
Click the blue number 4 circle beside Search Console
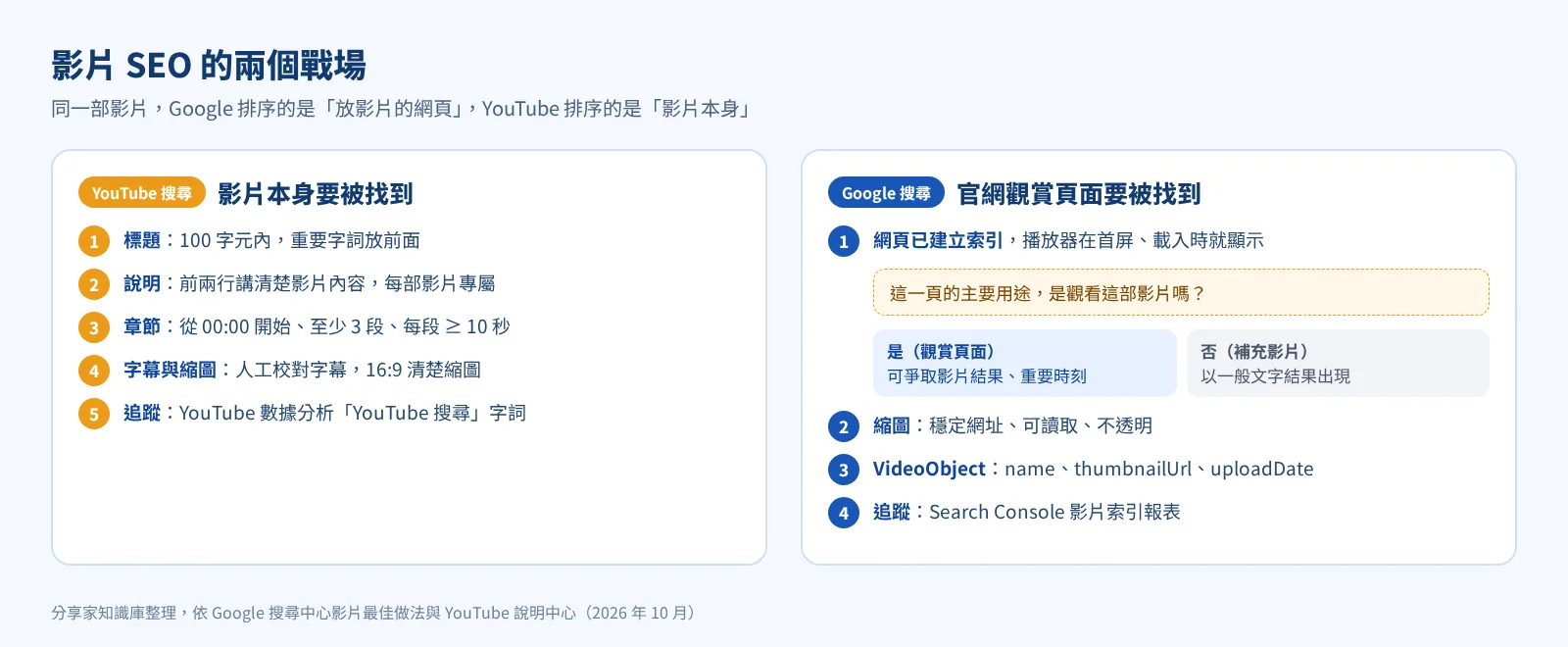[x=844, y=513]
